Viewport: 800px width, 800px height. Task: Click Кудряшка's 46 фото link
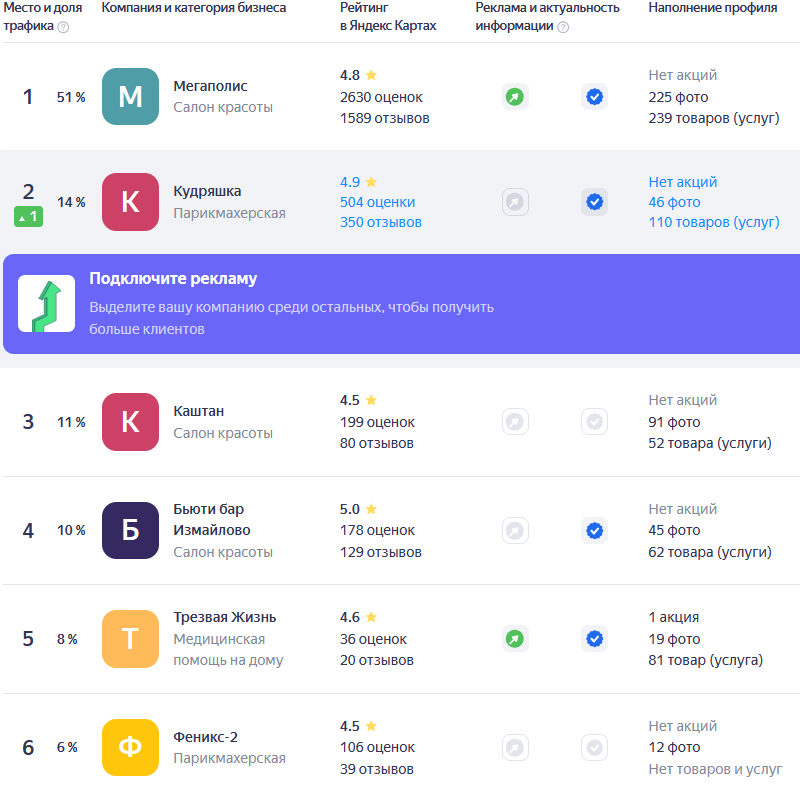pyautogui.click(x=674, y=202)
